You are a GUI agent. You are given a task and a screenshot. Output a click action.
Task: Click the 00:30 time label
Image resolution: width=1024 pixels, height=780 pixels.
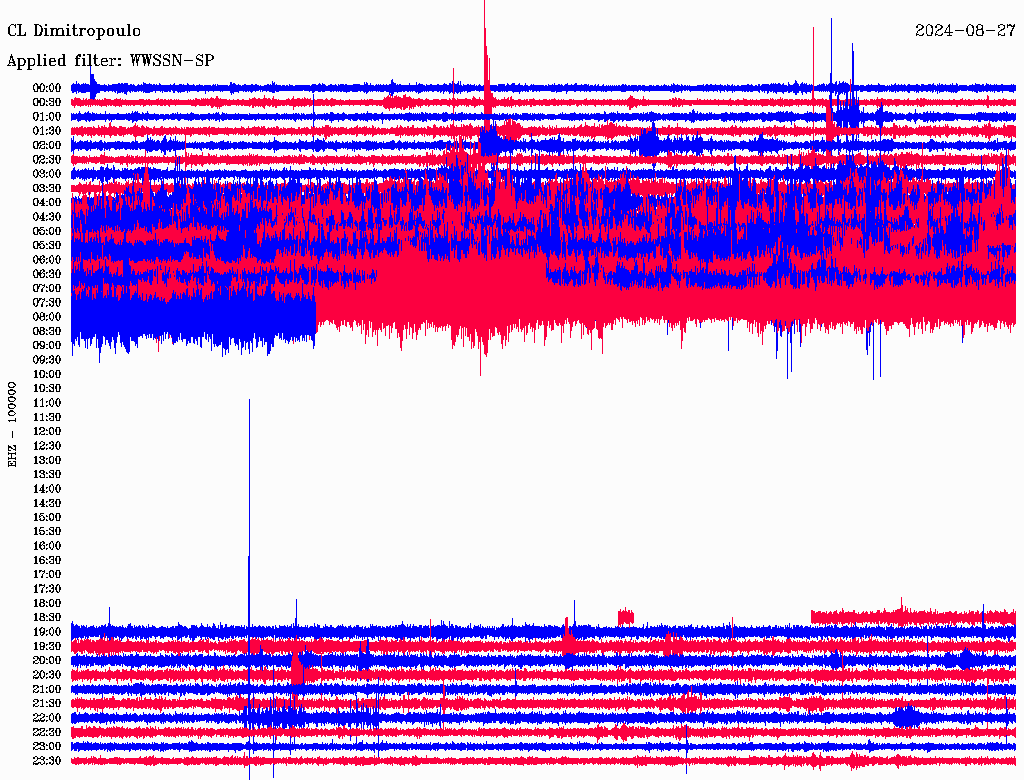pyautogui.click(x=47, y=103)
